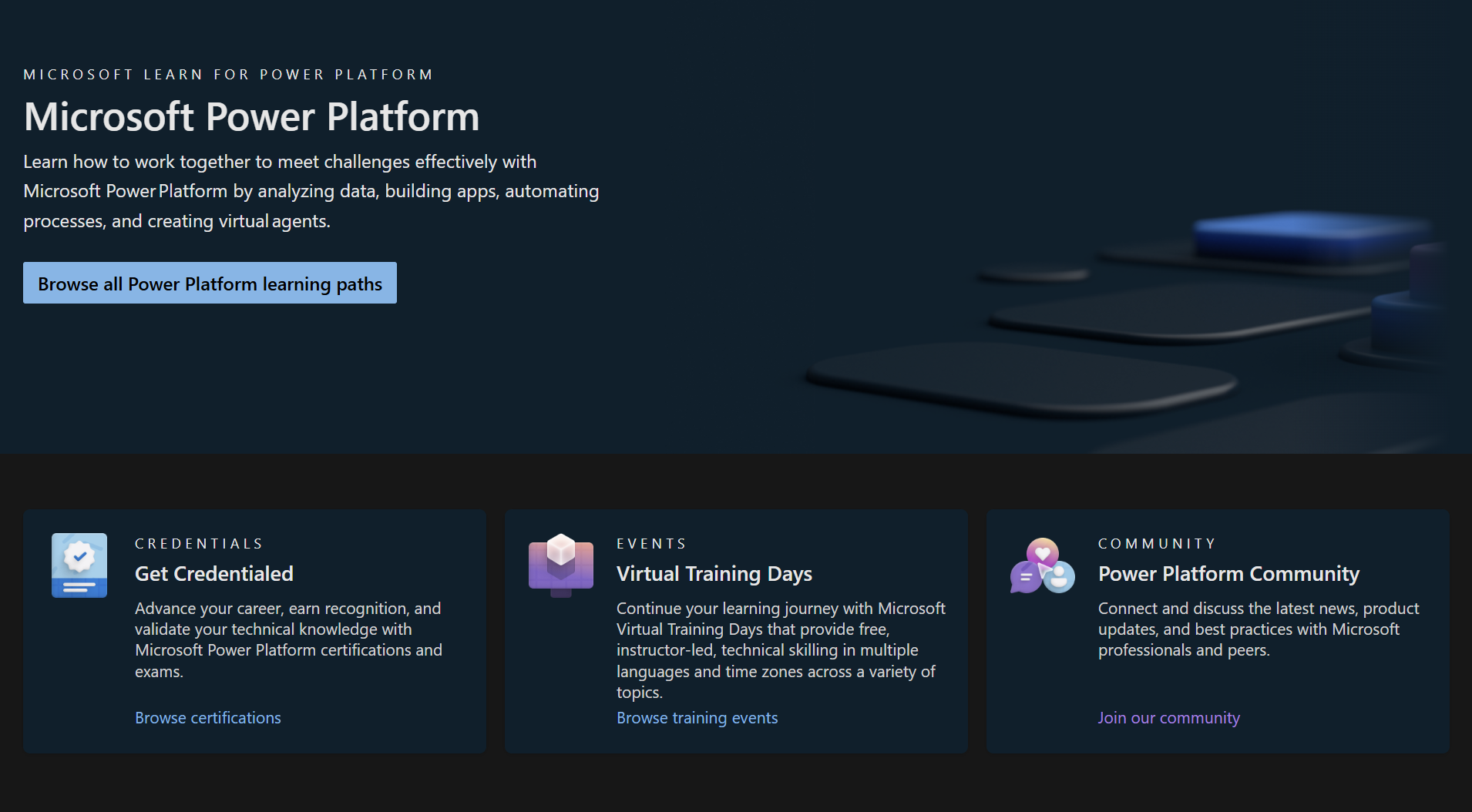The image size is (1472, 812).
Task: Click the CREDENTIALS category label
Action: 199,544
